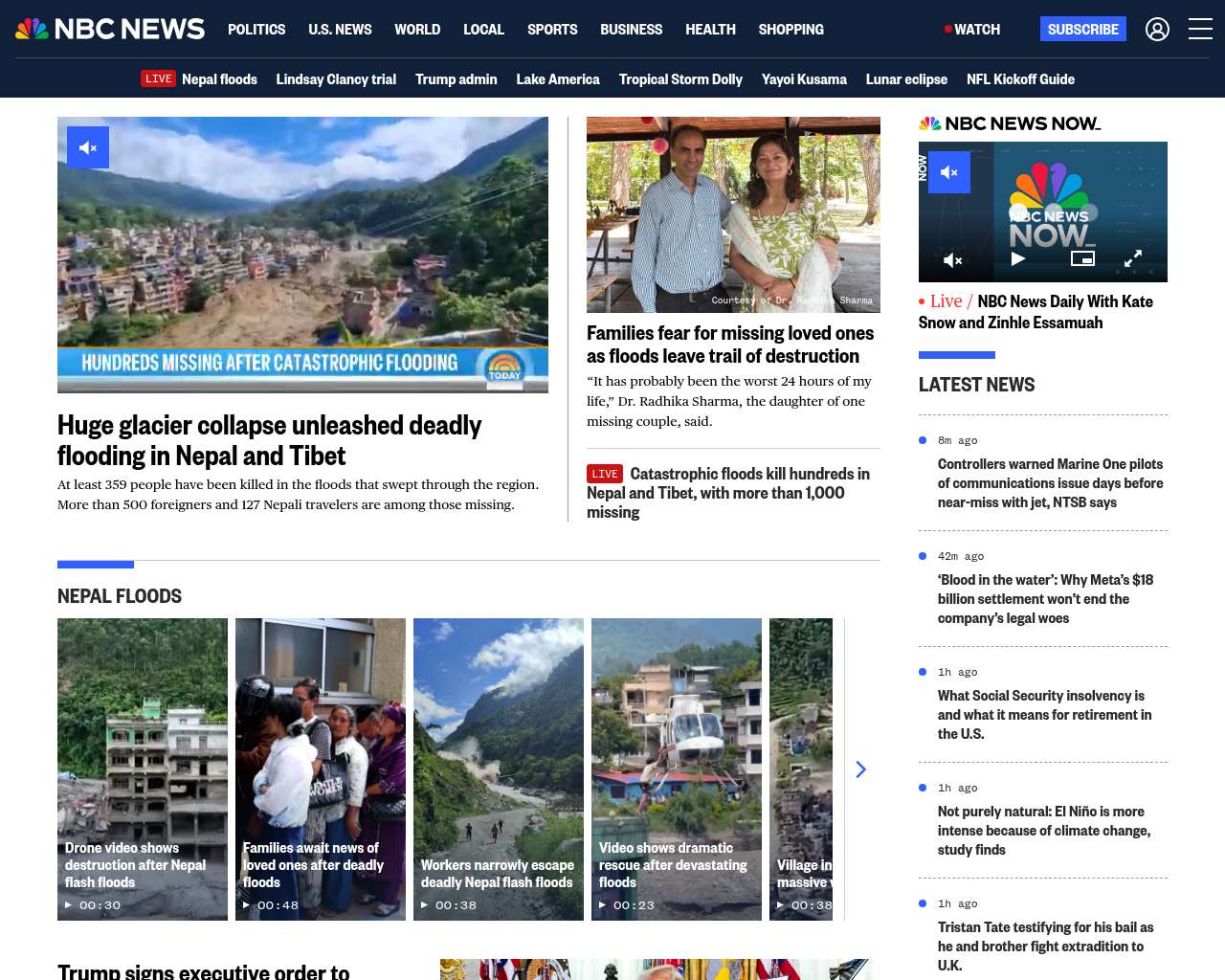Go to Shopping section

click(x=791, y=30)
